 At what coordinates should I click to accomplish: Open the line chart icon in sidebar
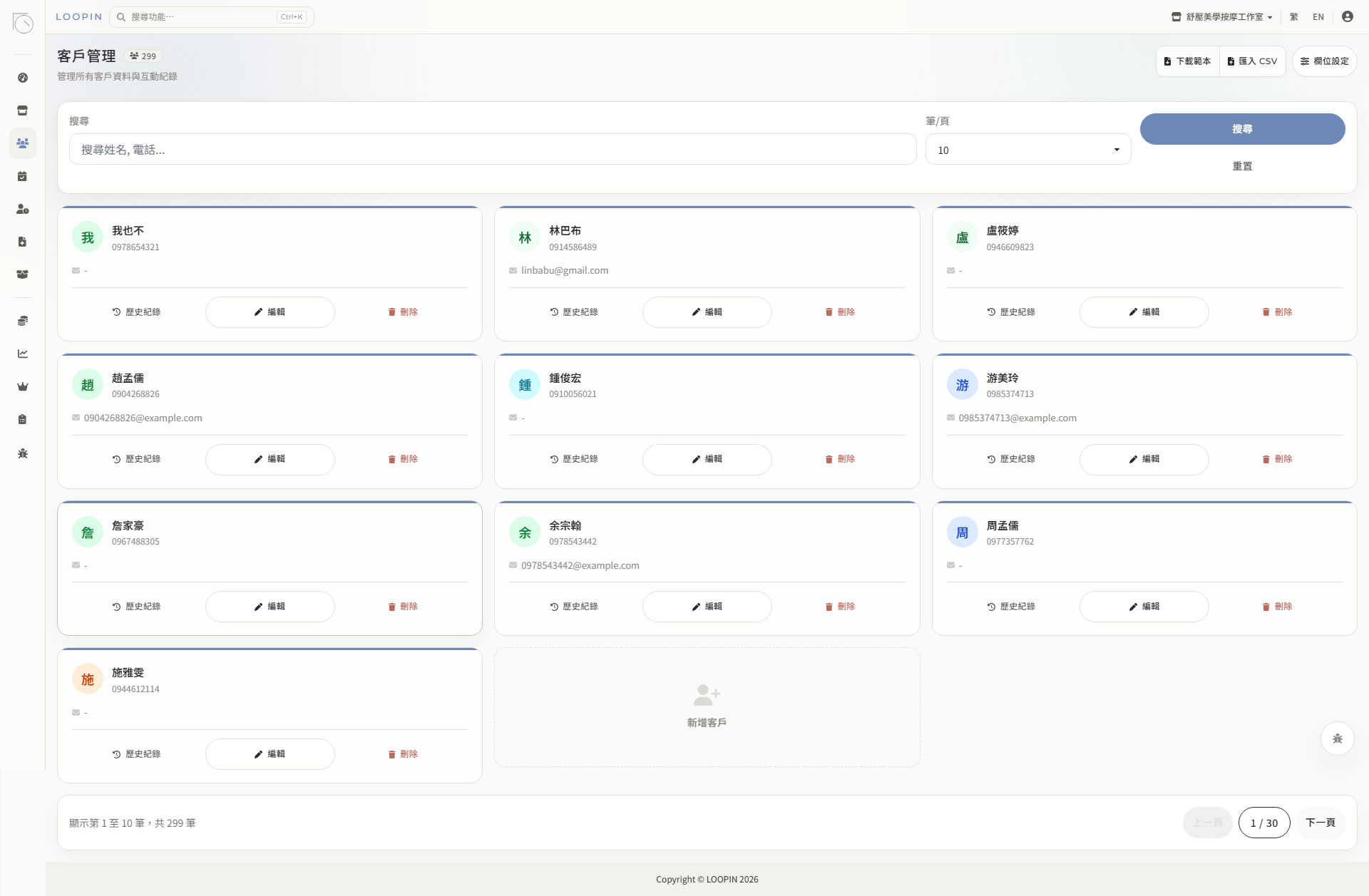coord(23,354)
